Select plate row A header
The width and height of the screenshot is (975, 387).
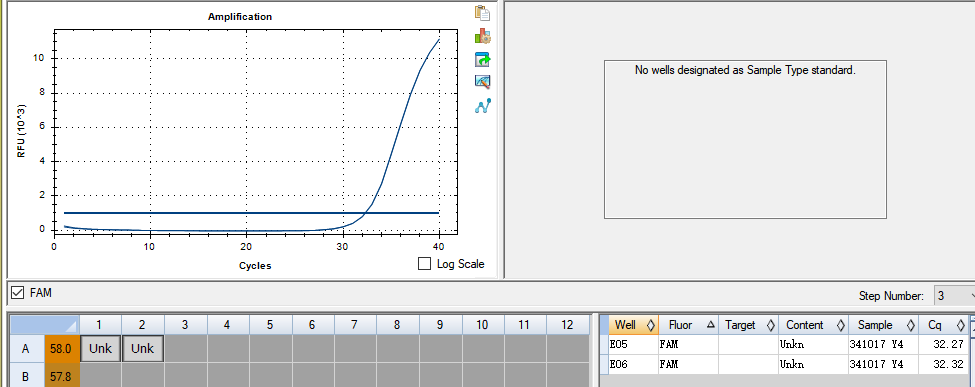click(x=26, y=349)
